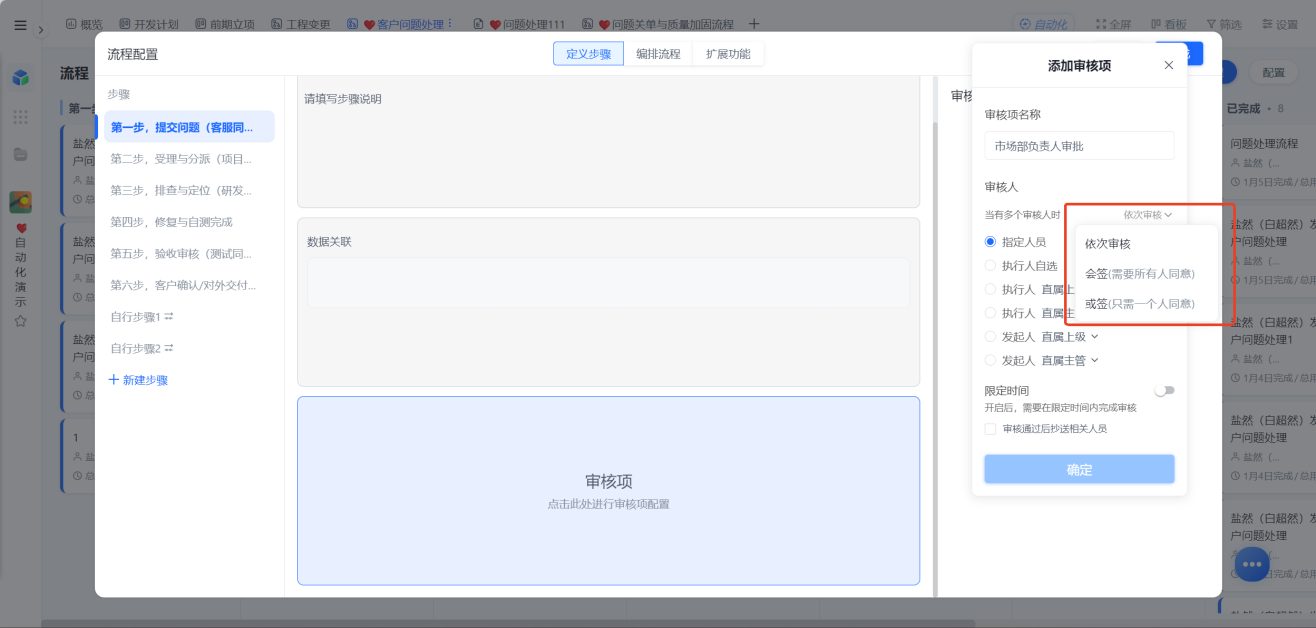Check 审核通过后抄送相关人员
This screenshot has height=628, width=1316.
pyautogui.click(x=990, y=429)
